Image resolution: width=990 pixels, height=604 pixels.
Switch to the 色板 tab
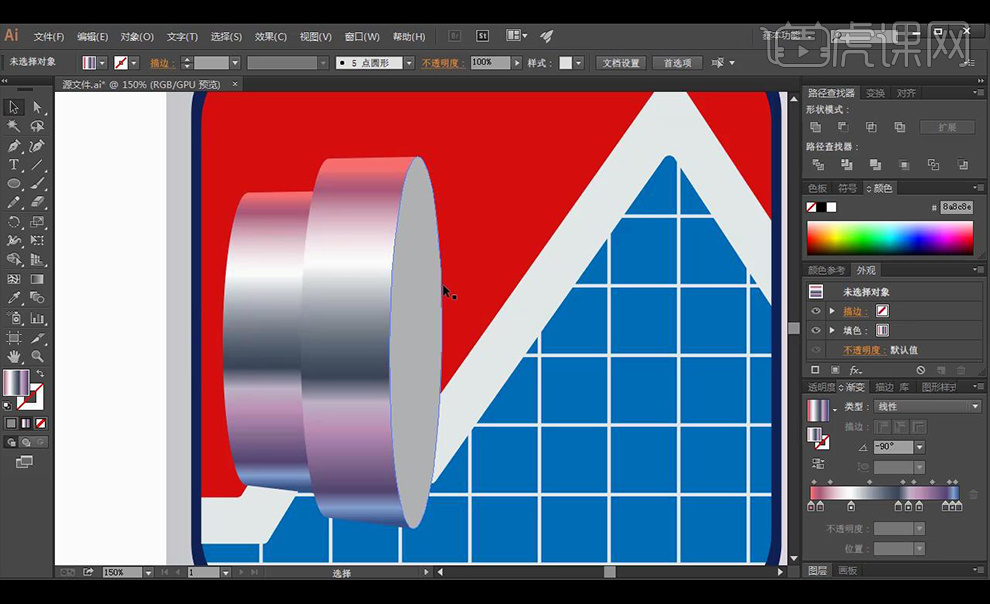click(x=817, y=188)
